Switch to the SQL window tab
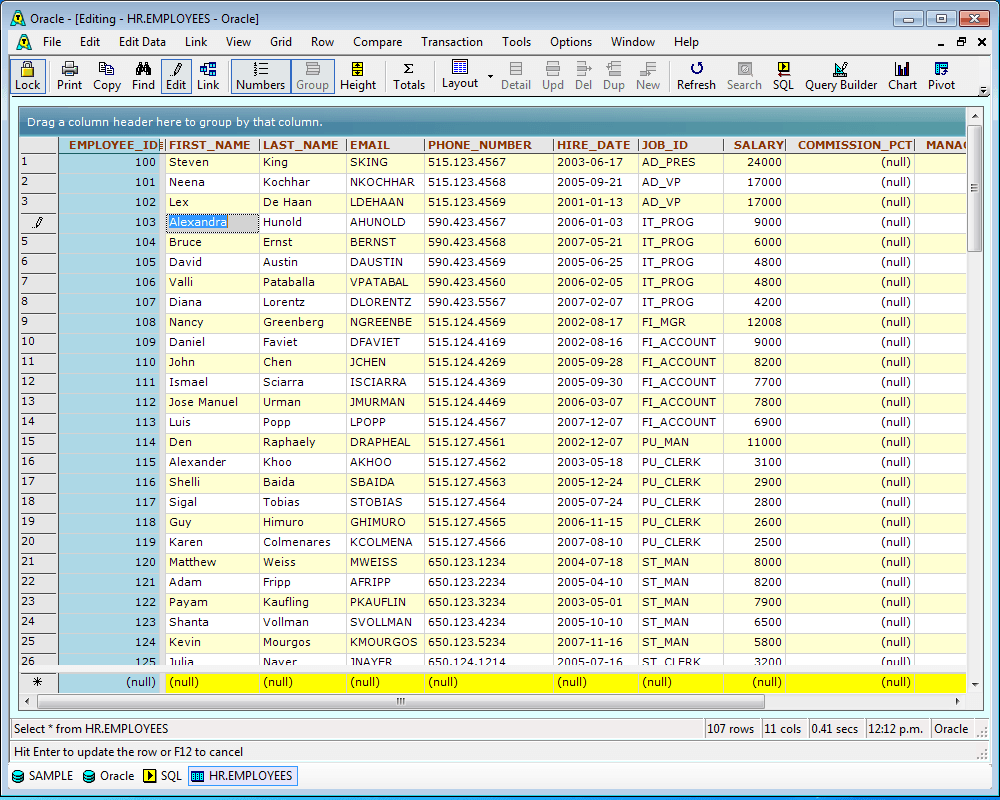Image resolution: width=1000 pixels, height=800 pixels. coord(163,776)
